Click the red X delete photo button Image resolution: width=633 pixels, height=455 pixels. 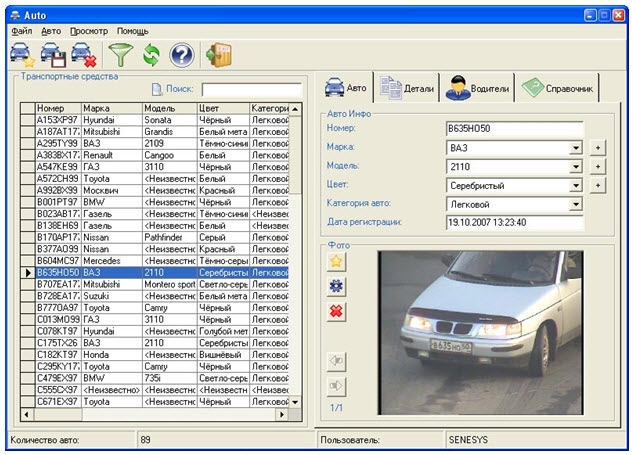[336, 311]
